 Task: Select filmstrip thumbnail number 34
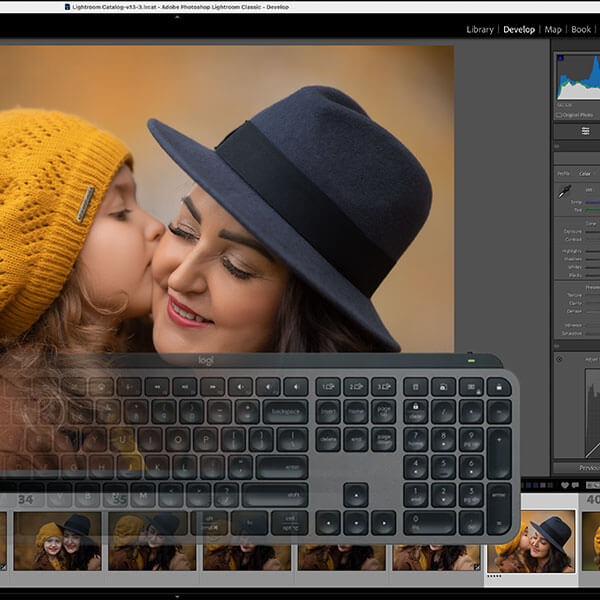pyautogui.click(x=57, y=542)
